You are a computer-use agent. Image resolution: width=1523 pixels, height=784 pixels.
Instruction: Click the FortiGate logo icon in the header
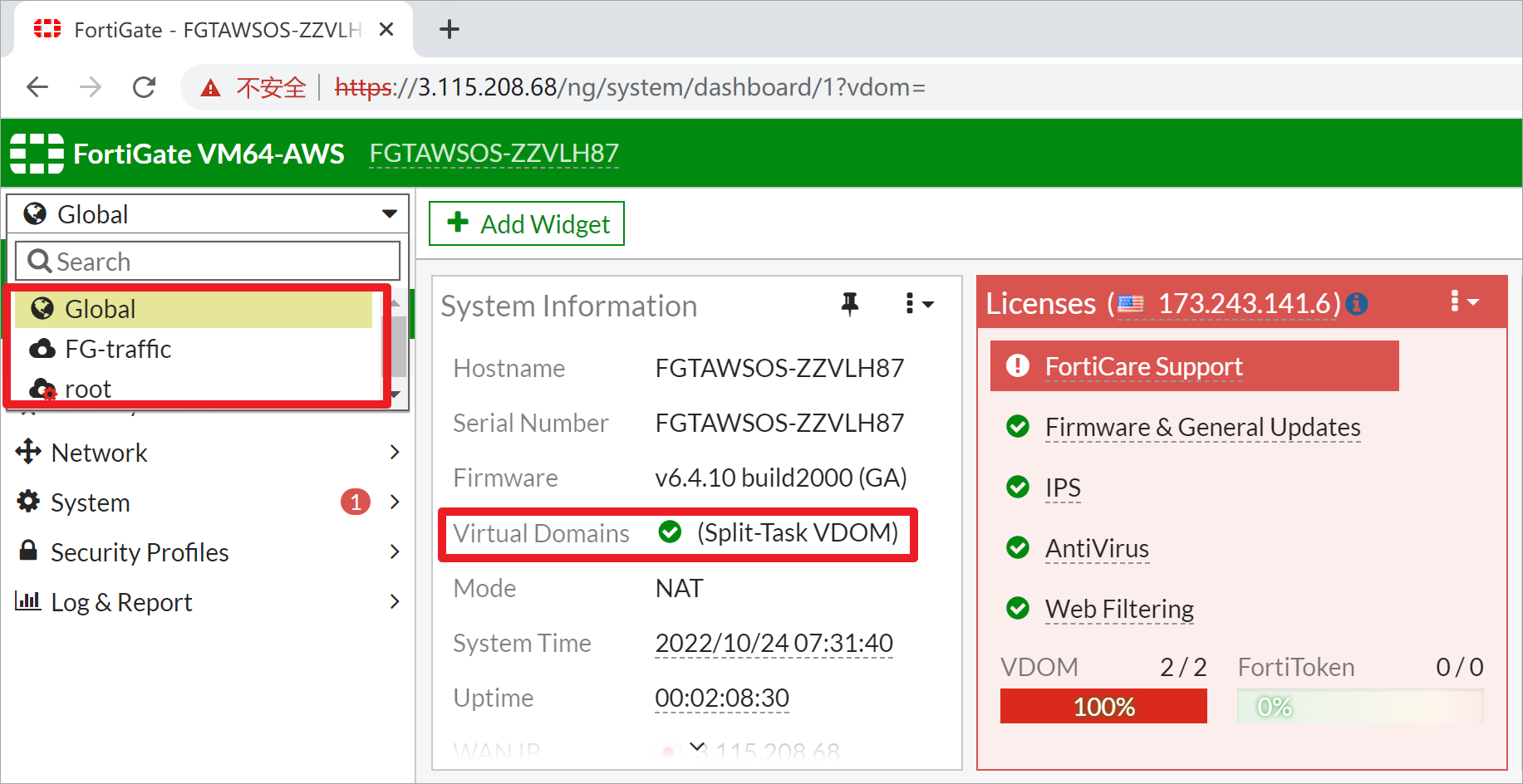point(37,154)
